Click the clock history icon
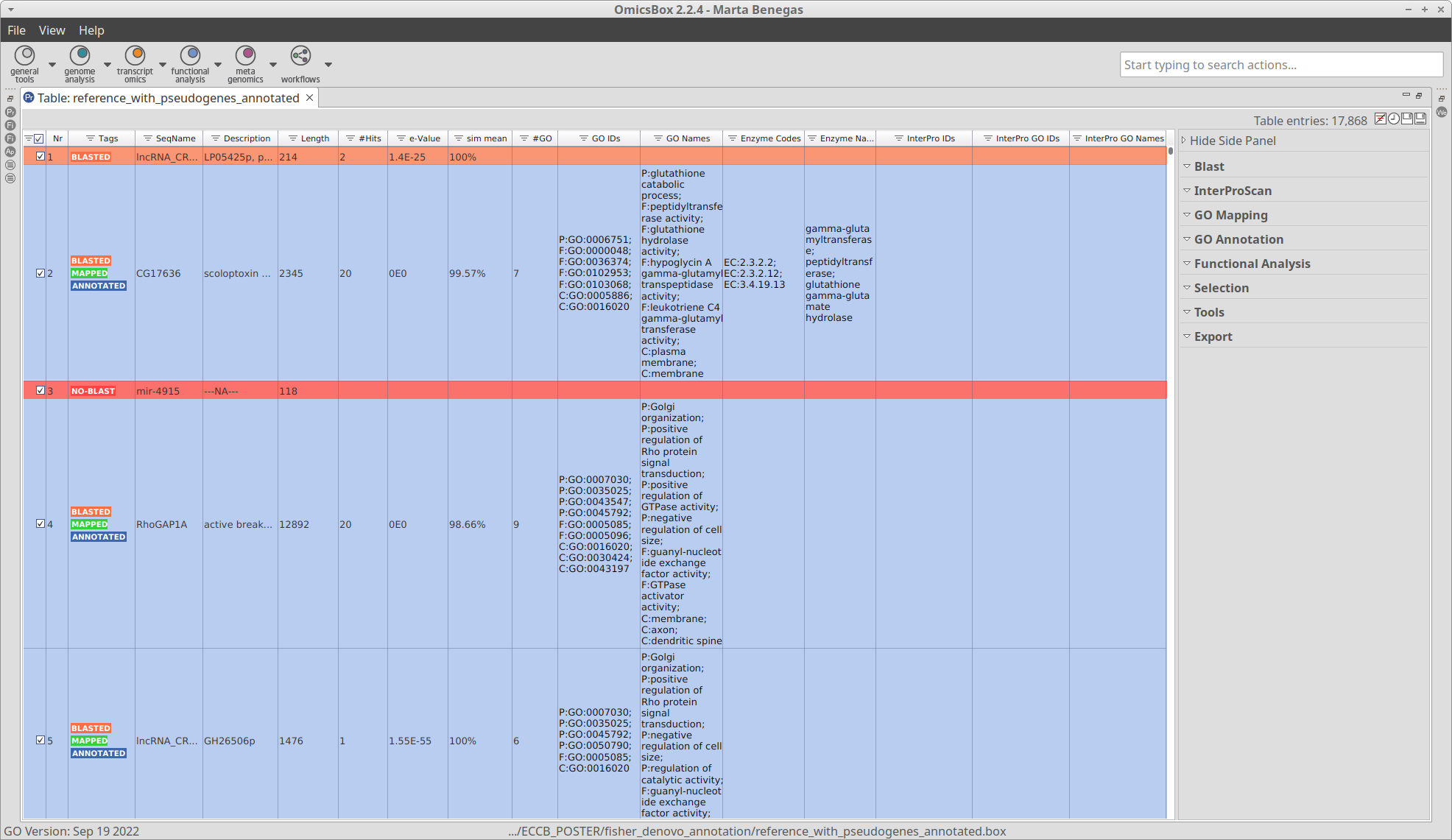This screenshot has height=840, width=1452. coord(1394,119)
